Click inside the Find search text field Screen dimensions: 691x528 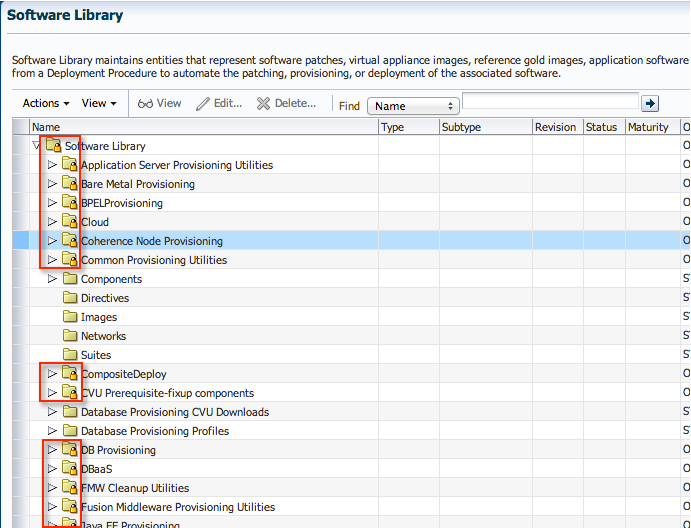coord(550,102)
